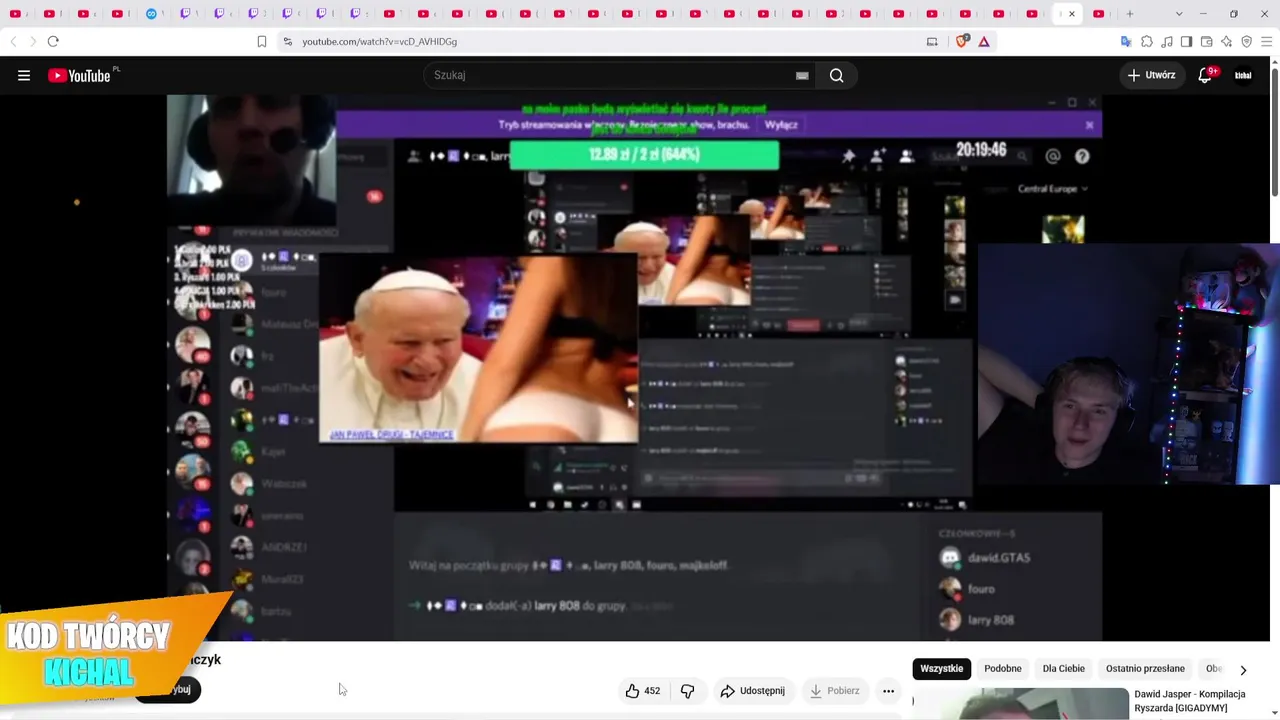
Task: Select the Wszystkie filter chip
Action: pyautogui.click(x=941, y=669)
